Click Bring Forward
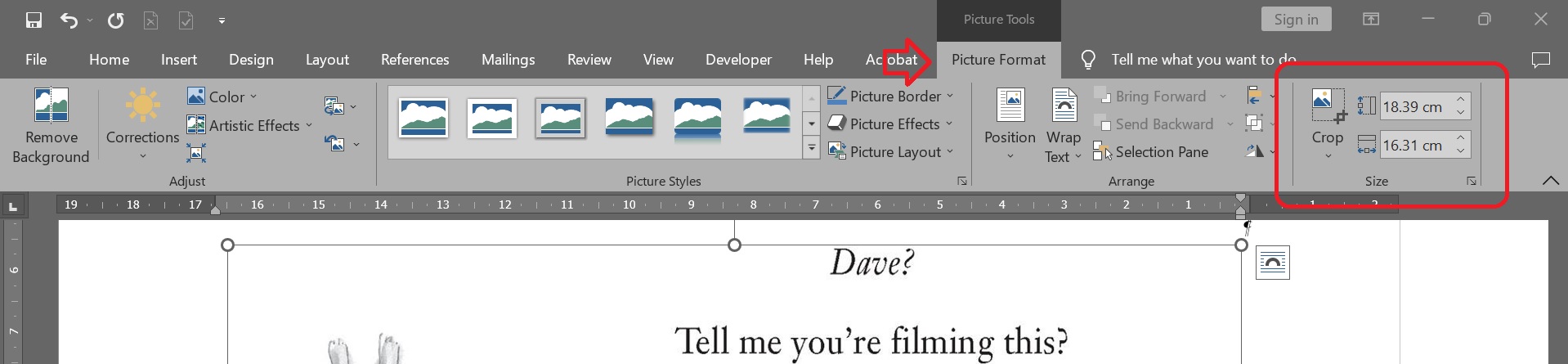 coord(1151,96)
